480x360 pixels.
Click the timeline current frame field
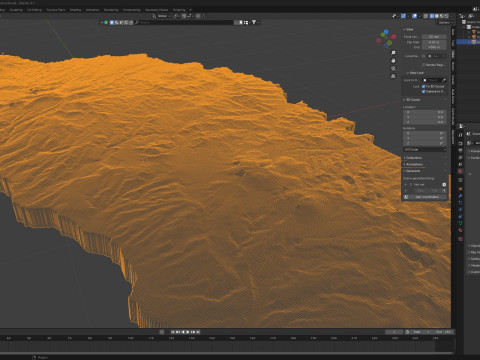394,332
